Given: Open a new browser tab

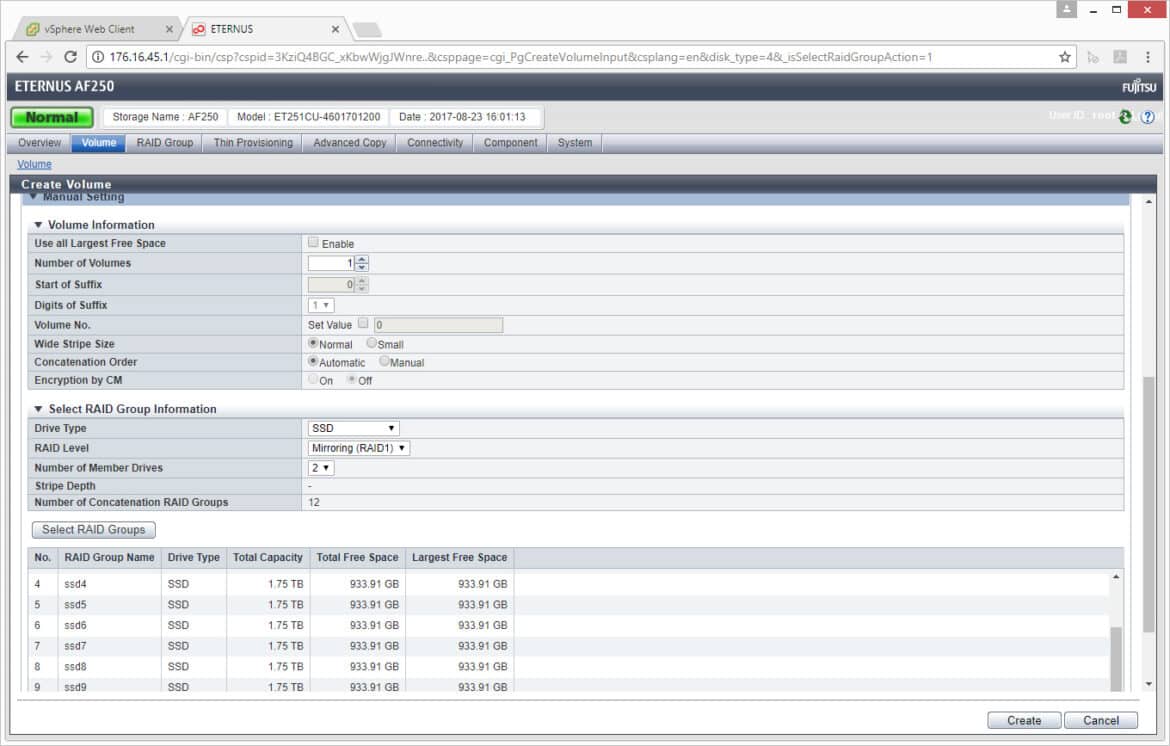Looking at the screenshot, I should point(366,30).
